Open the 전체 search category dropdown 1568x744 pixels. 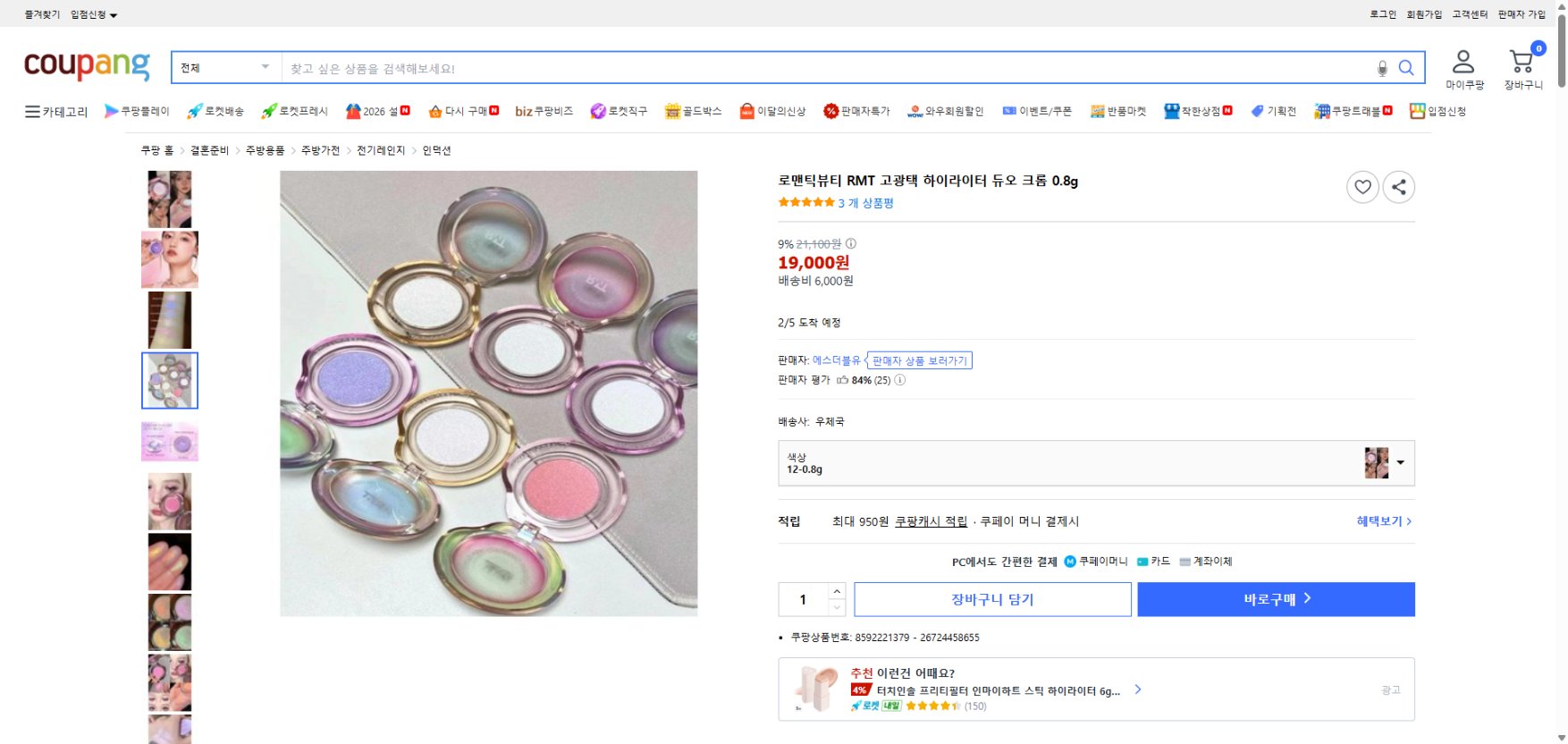pos(223,67)
